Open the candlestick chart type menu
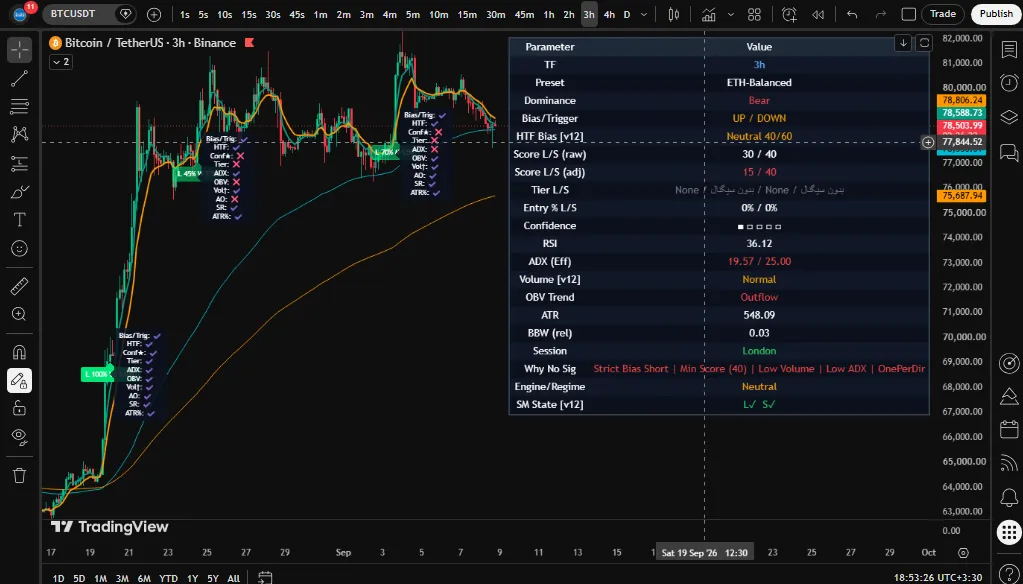Image resolution: width=1023 pixels, height=584 pixels. pos(674,14)
